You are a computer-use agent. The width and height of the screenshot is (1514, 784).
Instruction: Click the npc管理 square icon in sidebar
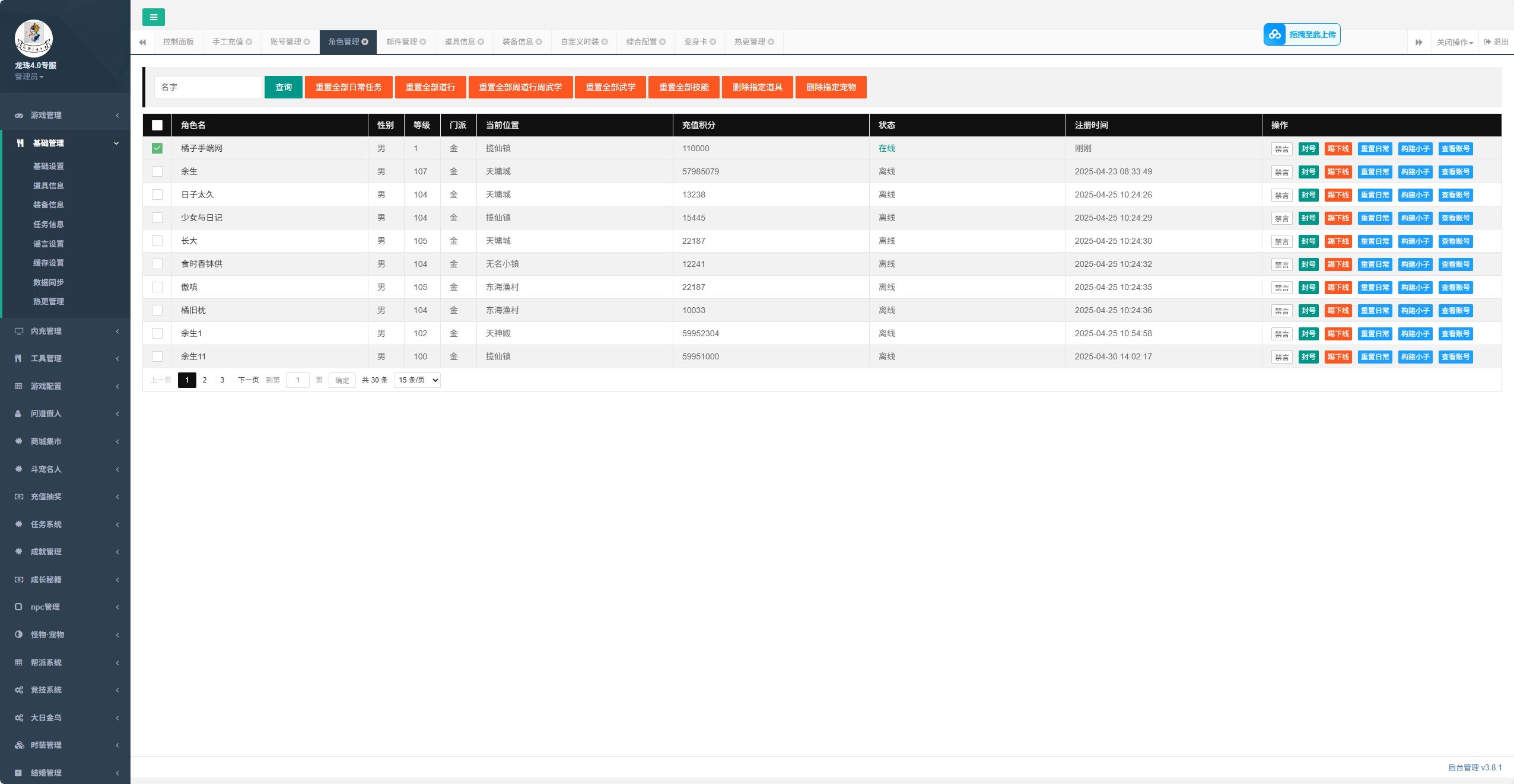tap(18, 607)
